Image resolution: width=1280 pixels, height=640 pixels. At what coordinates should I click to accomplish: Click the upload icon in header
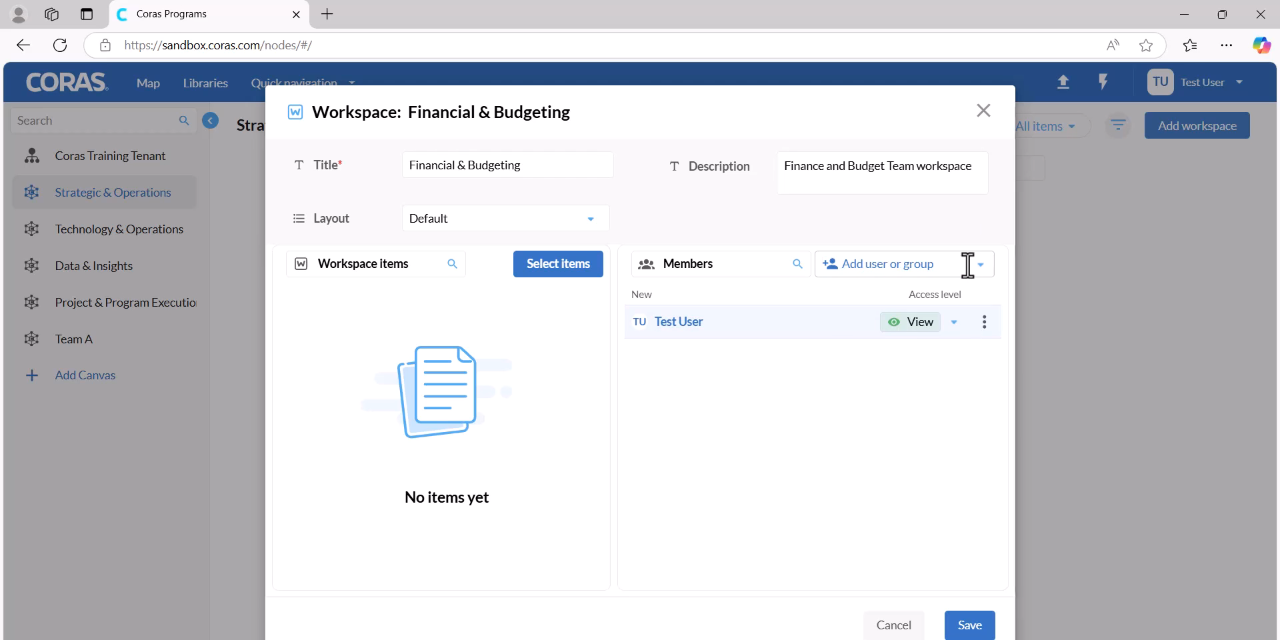pos(1063,82)
